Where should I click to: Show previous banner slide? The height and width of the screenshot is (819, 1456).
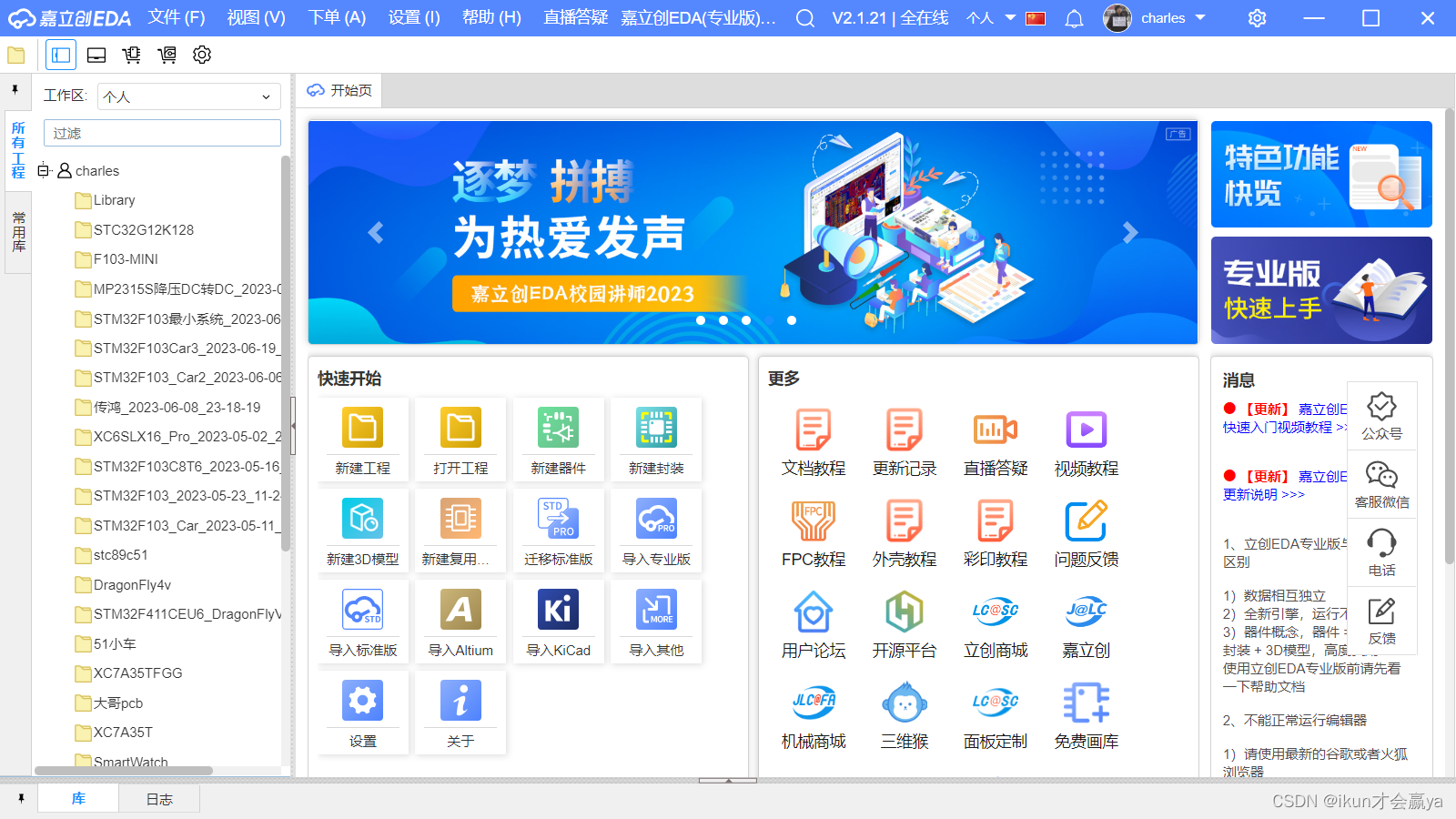376,232
